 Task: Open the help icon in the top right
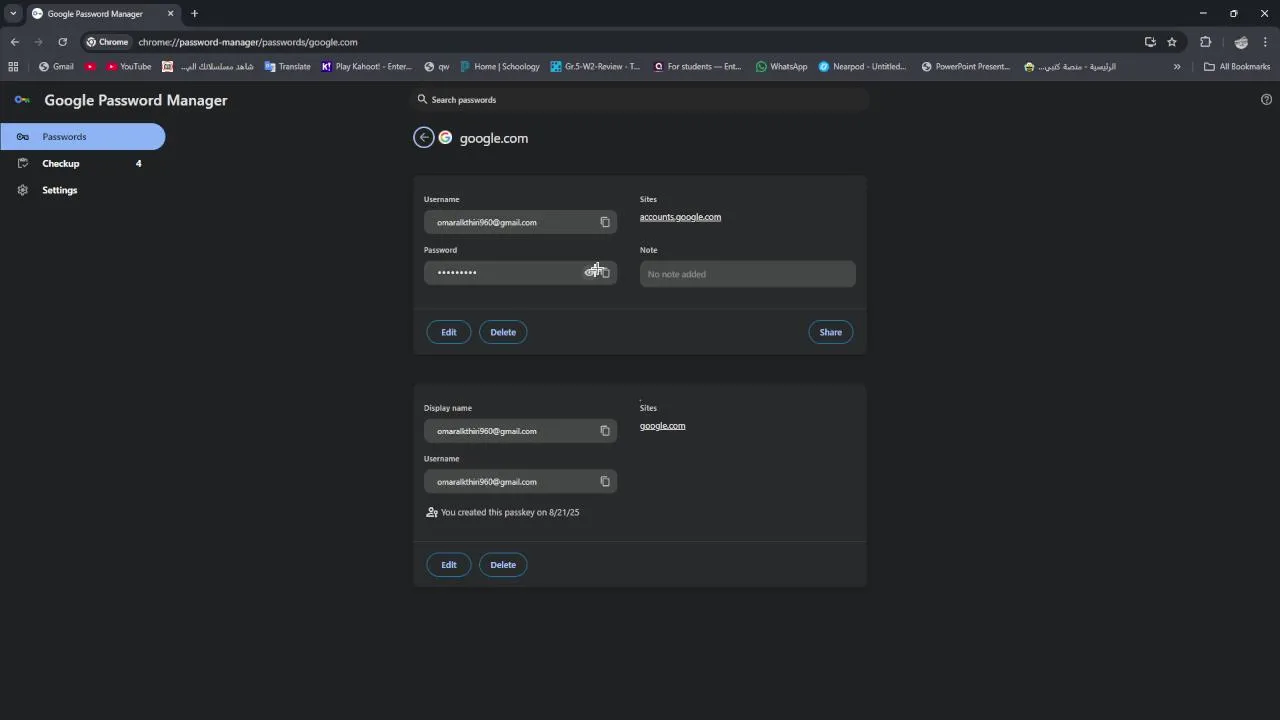1266,100
